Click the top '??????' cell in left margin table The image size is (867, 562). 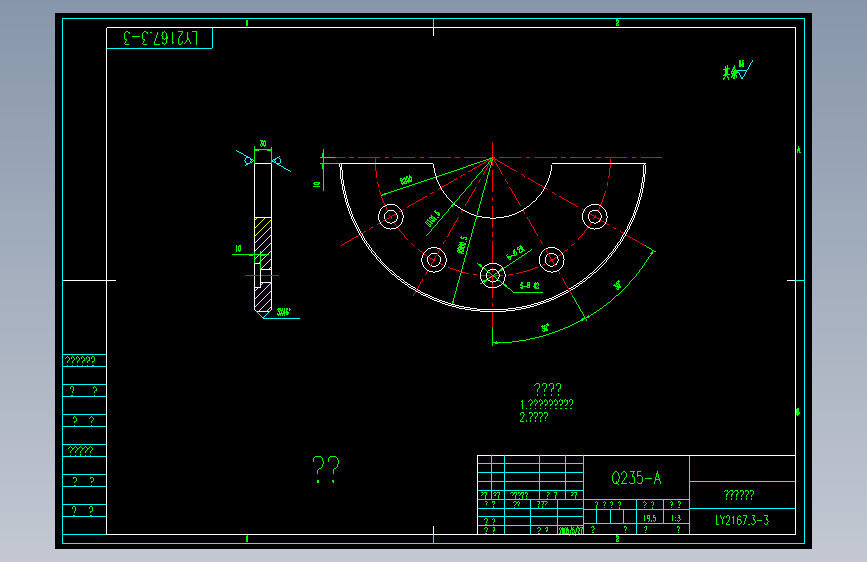(85, 361)
